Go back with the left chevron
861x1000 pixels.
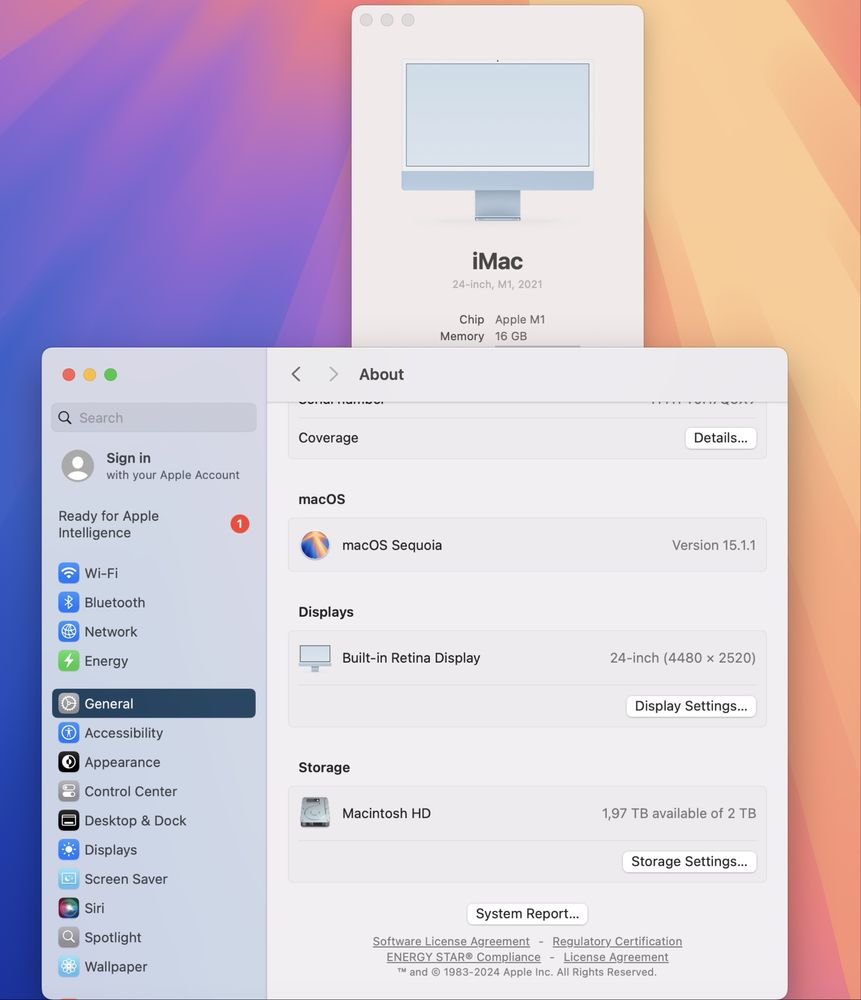point(296,374)
